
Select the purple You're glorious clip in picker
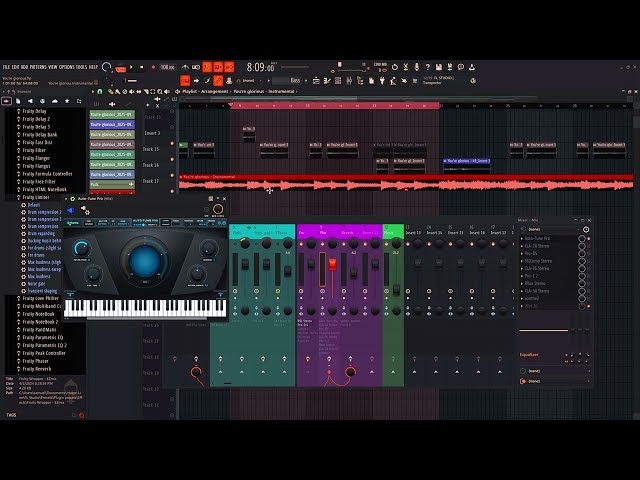[x=112, y=124]
